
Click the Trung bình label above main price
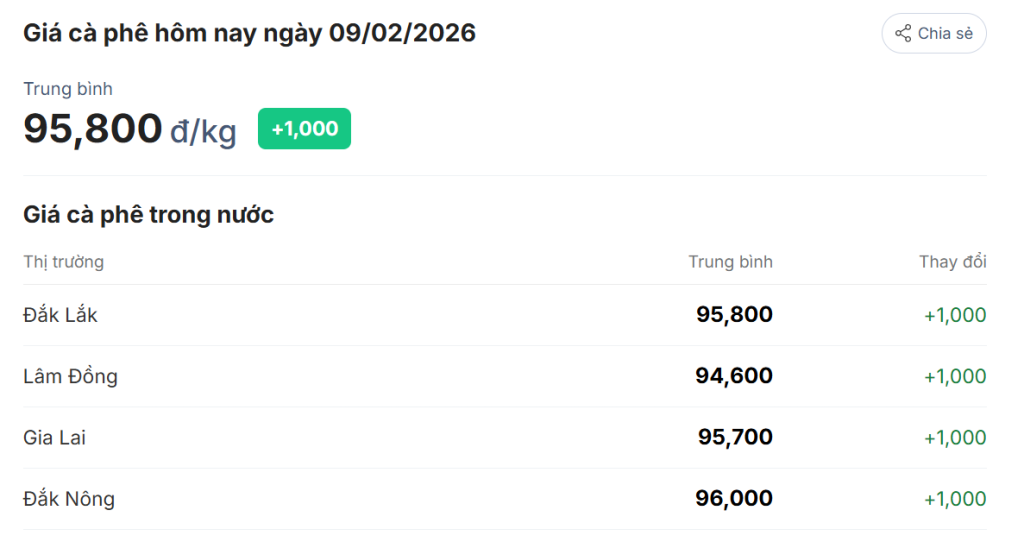pyautogui.click(x=68, y=89)
